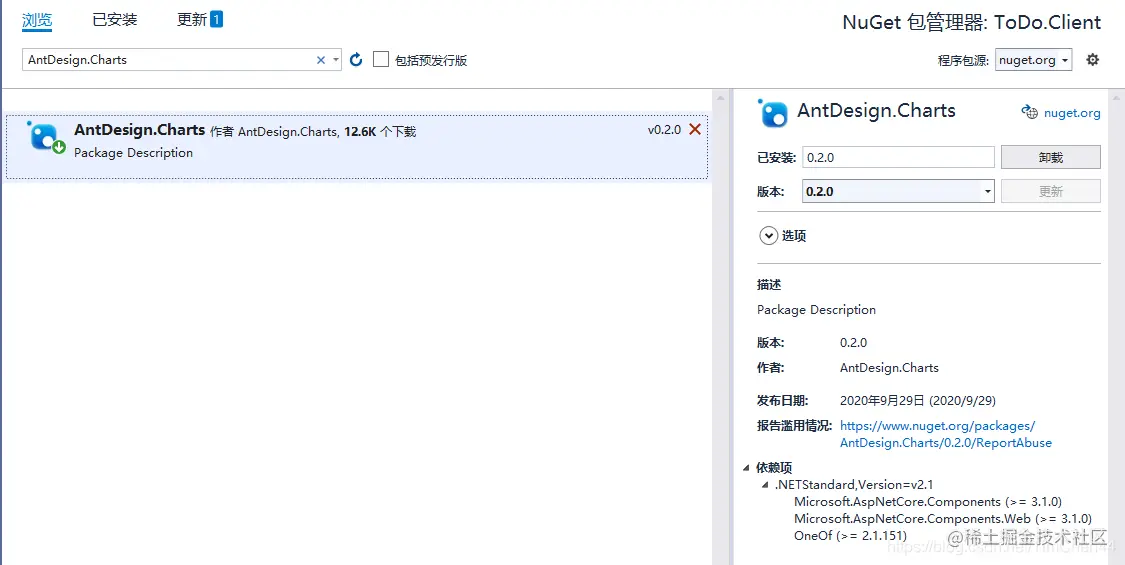
Task: Select Microsoft.AspNetCore.Components.Web dependency
Action: coord(943,518)
